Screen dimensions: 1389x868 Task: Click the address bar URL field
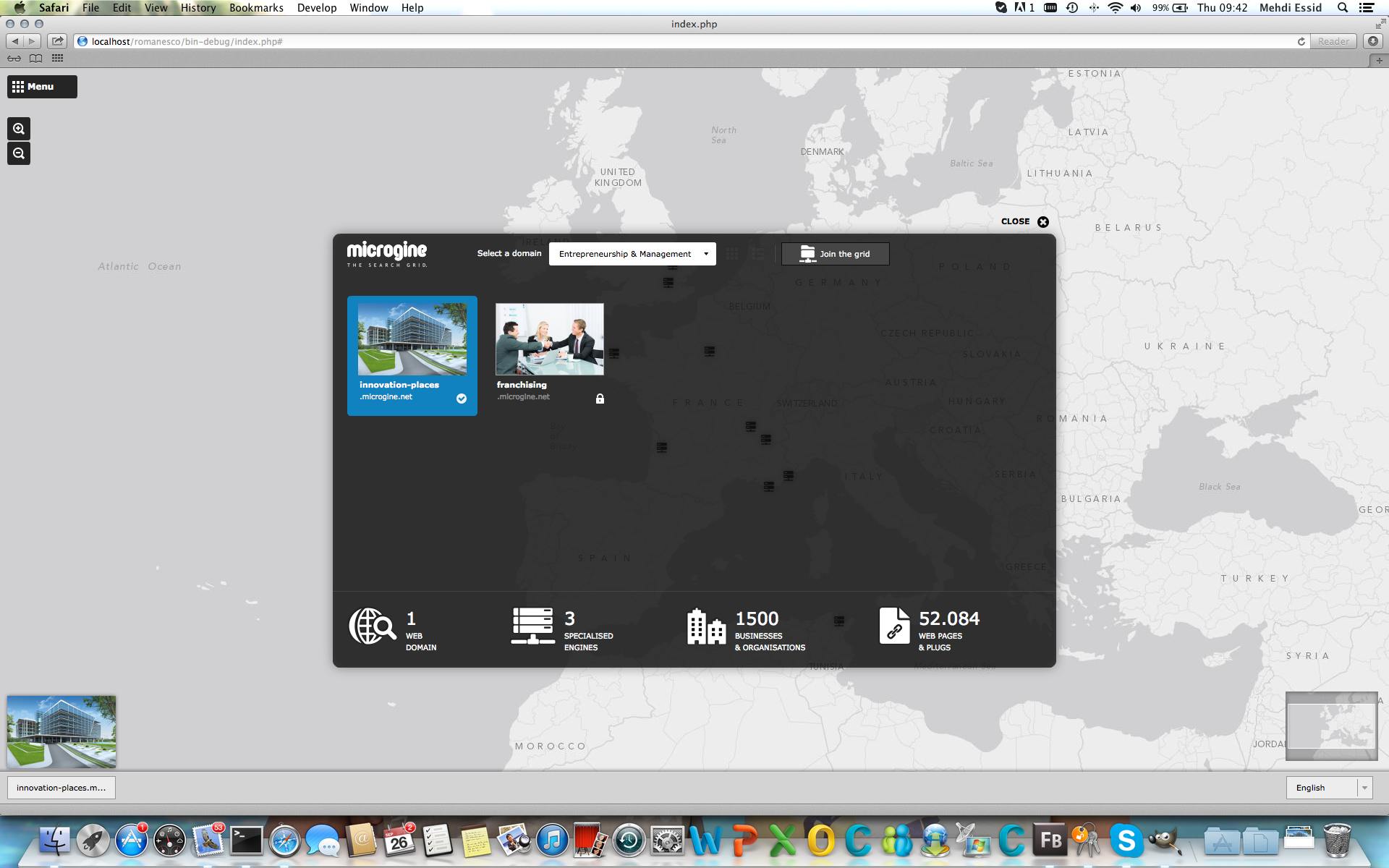(x=691, y=41)
